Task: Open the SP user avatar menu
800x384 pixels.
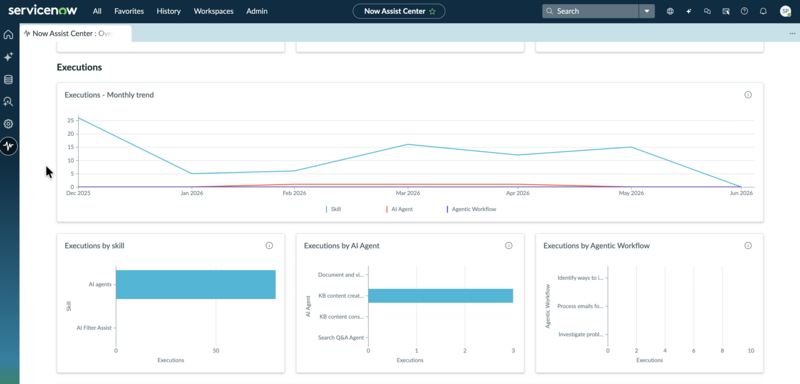Action: [x=785, y=11]
